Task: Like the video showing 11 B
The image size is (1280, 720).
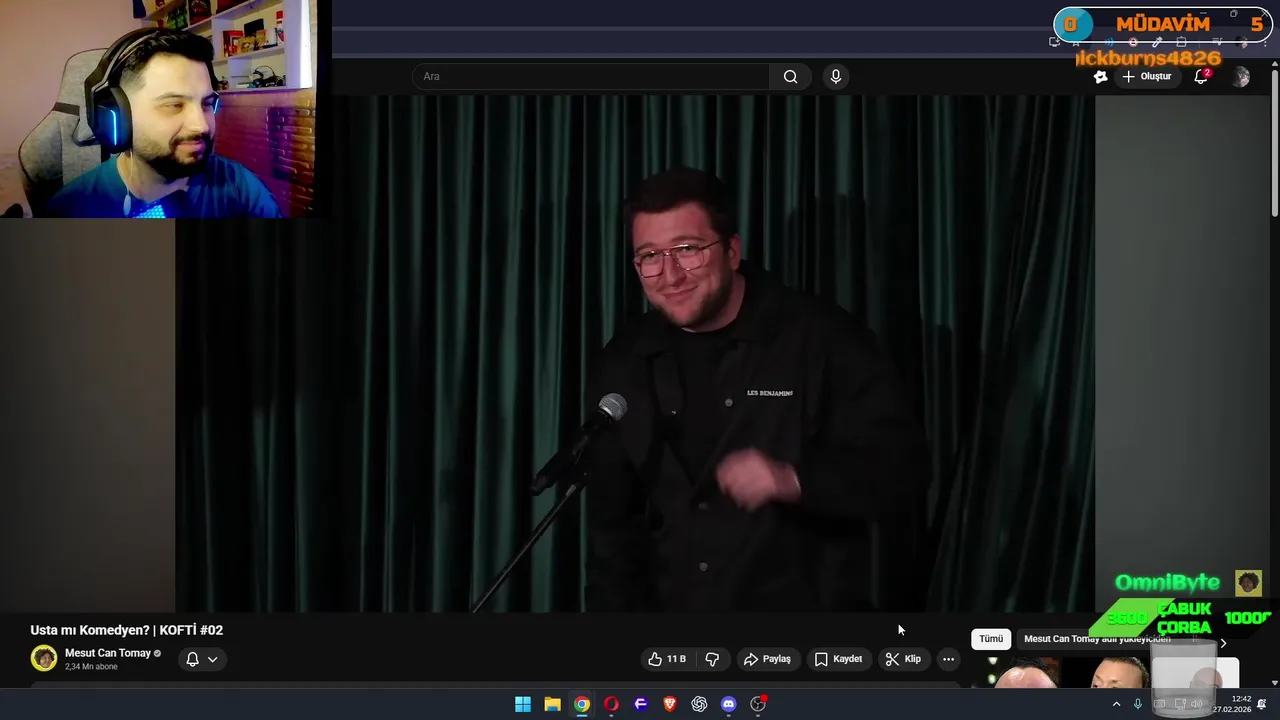Action: pos(667,659)
